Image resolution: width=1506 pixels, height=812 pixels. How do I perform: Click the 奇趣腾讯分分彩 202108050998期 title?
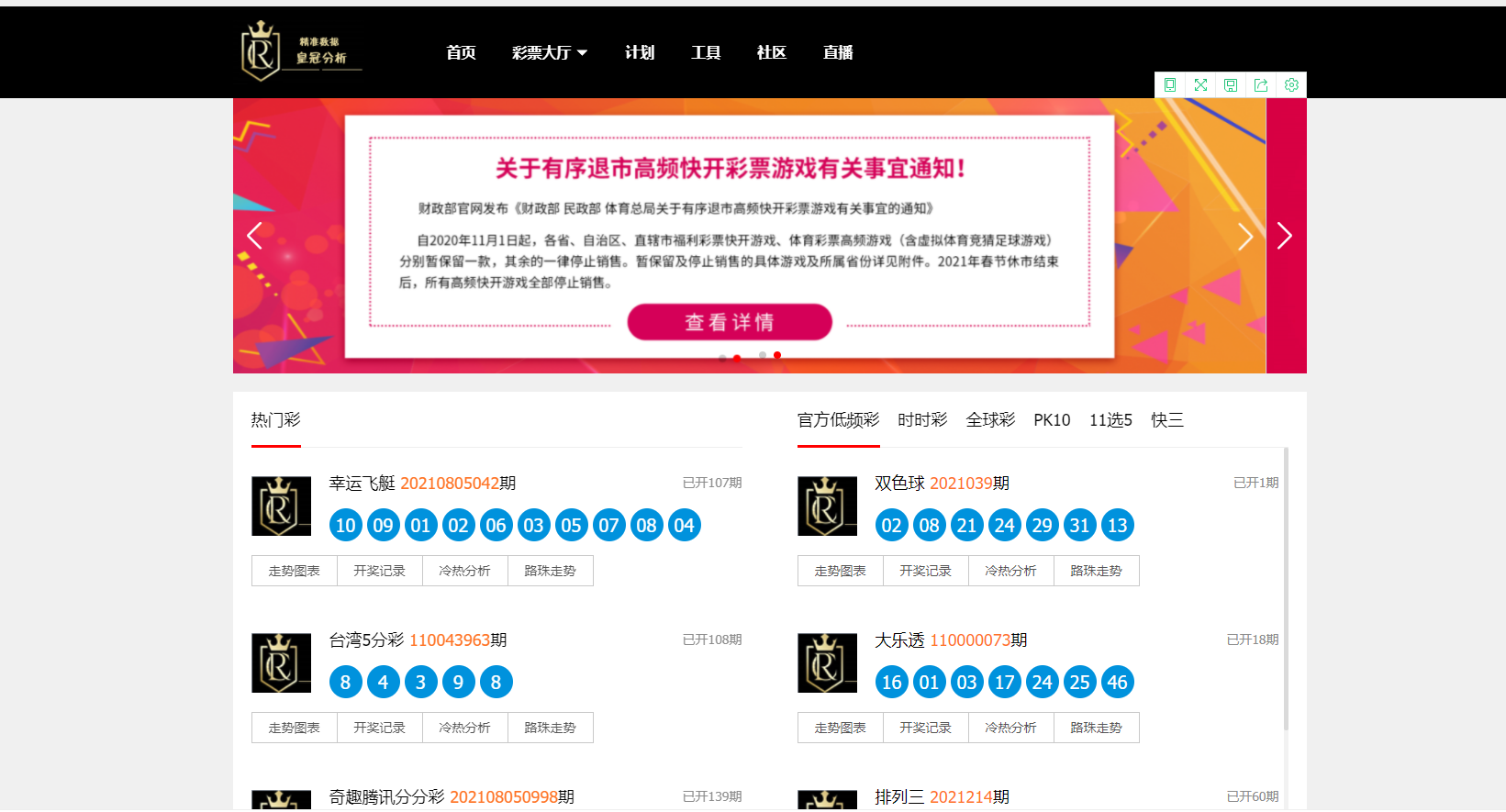[x=452, y=797]
